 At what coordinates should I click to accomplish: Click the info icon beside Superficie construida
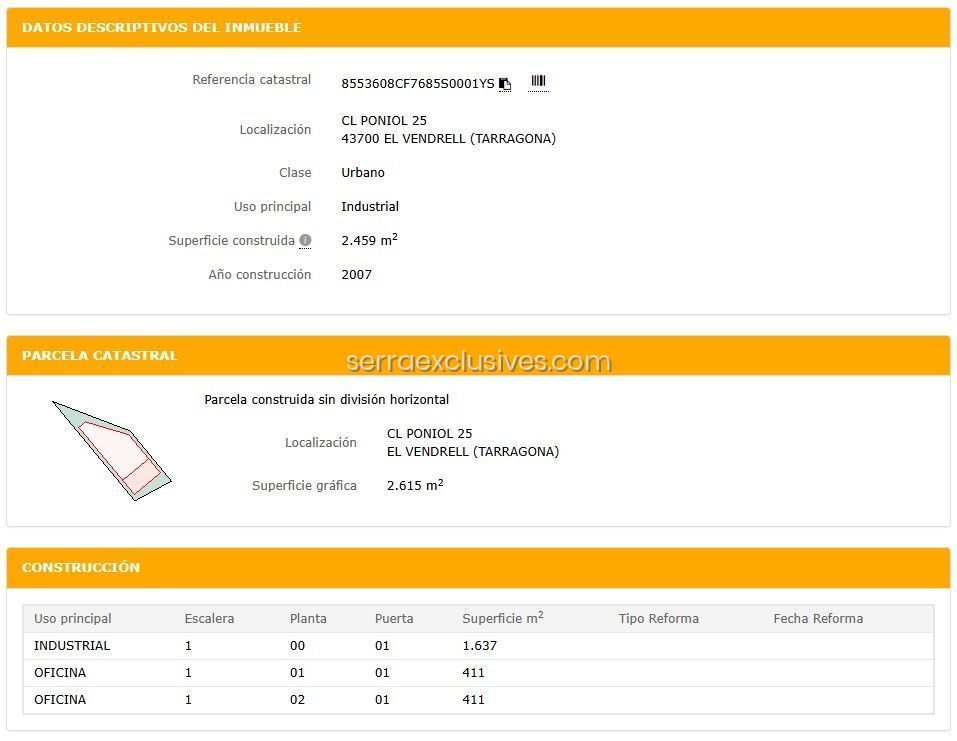tap(305, 240)
